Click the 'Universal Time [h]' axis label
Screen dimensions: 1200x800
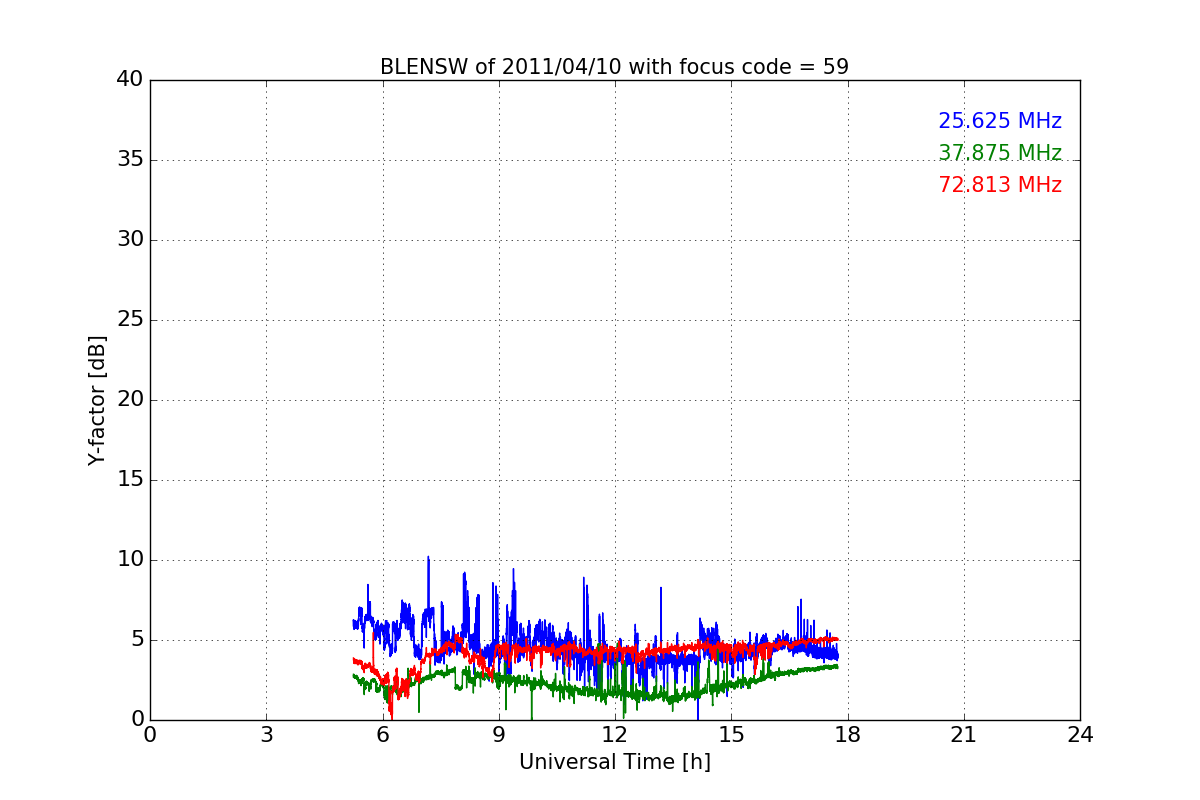[x=614, y=762]
